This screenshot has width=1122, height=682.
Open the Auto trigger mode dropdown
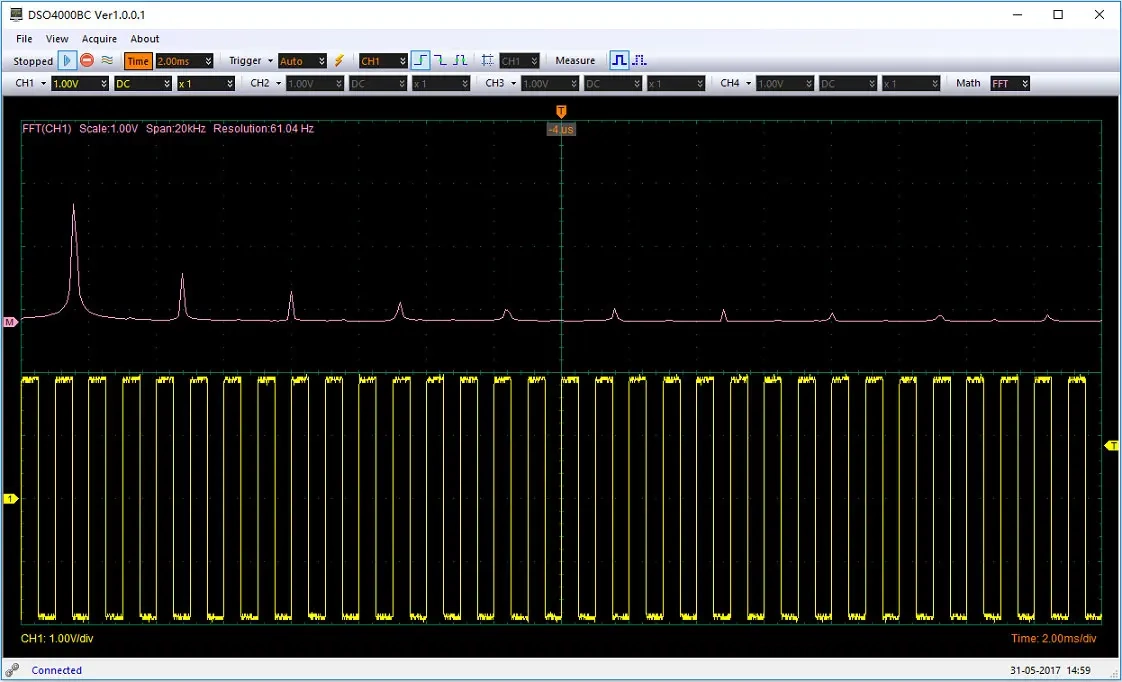302,61
